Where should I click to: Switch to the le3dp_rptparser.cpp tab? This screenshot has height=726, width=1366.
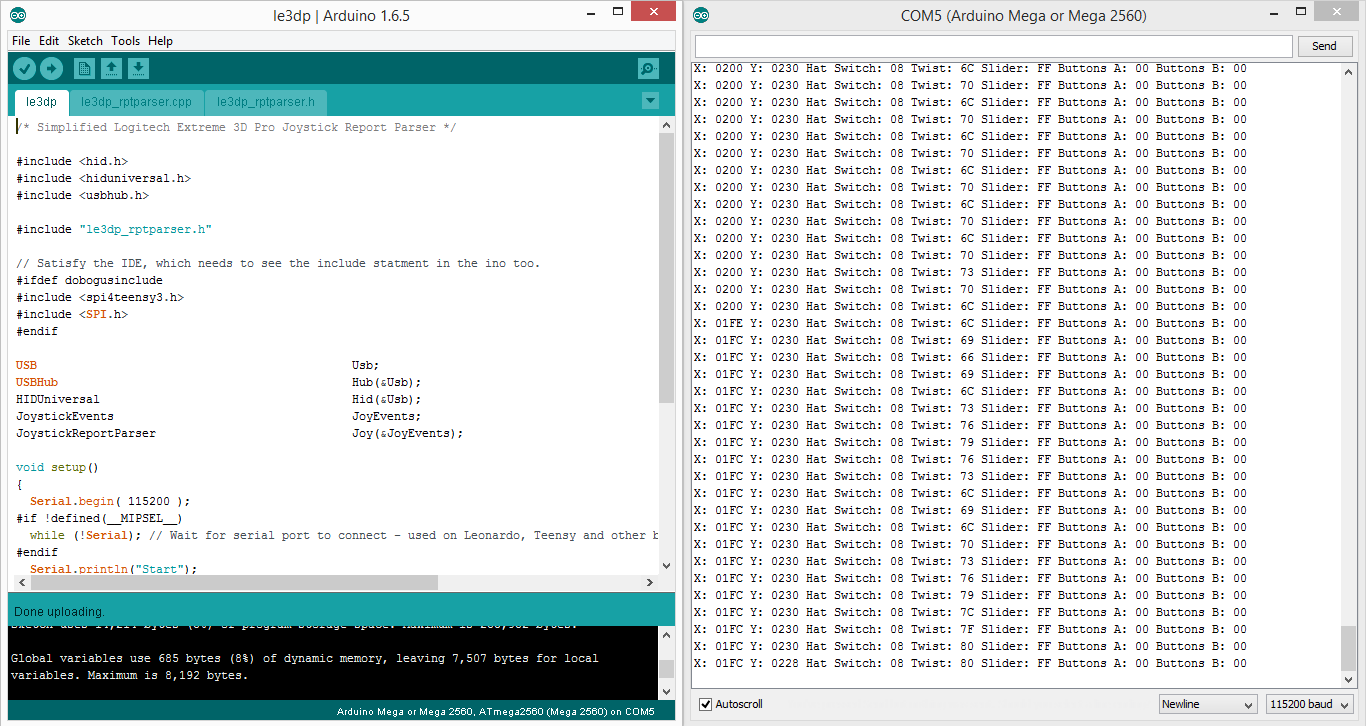(x=136, y=102)
